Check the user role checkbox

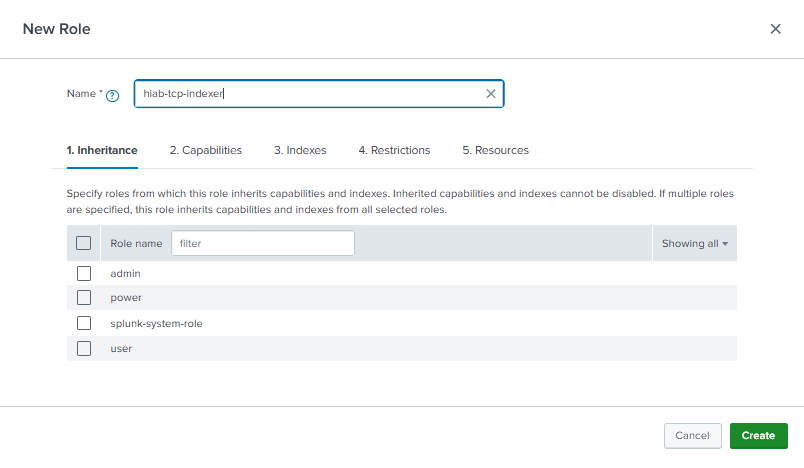84,348
